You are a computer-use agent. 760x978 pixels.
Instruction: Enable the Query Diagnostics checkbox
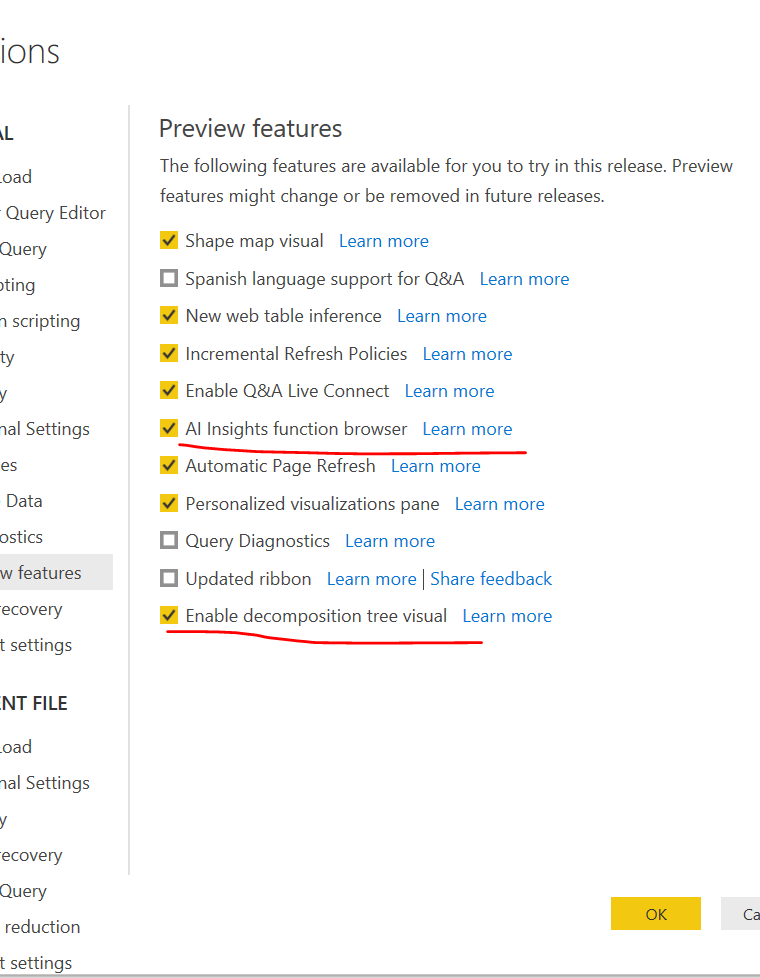pos(169,541)
